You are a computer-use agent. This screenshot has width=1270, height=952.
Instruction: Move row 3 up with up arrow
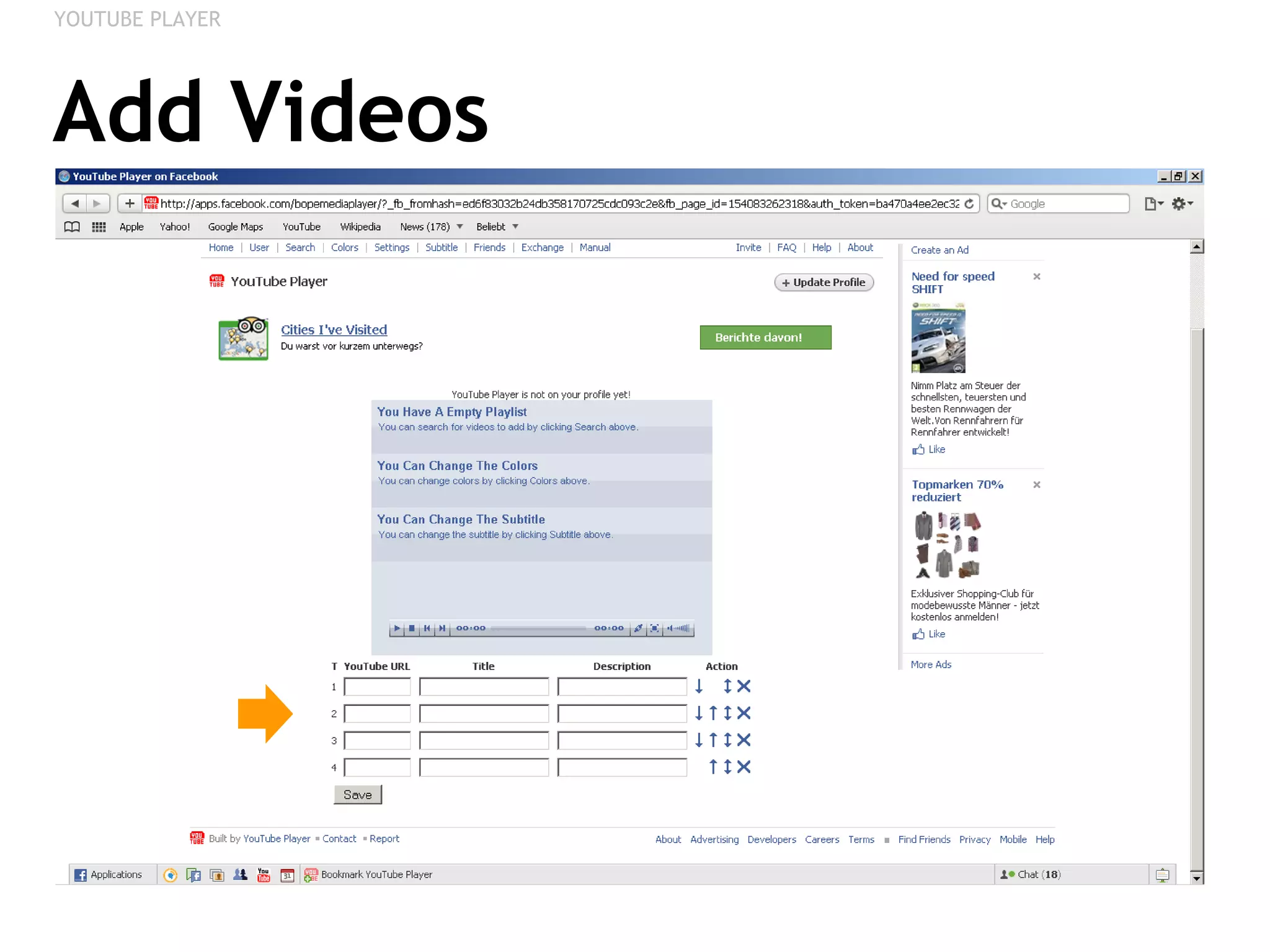coord(713,740)
